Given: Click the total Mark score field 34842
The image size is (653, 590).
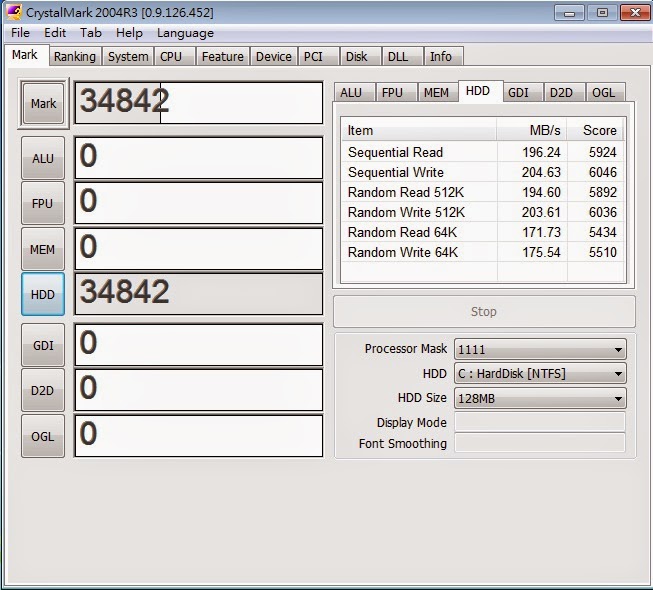Looking at the screenshot, I should 199,102.
